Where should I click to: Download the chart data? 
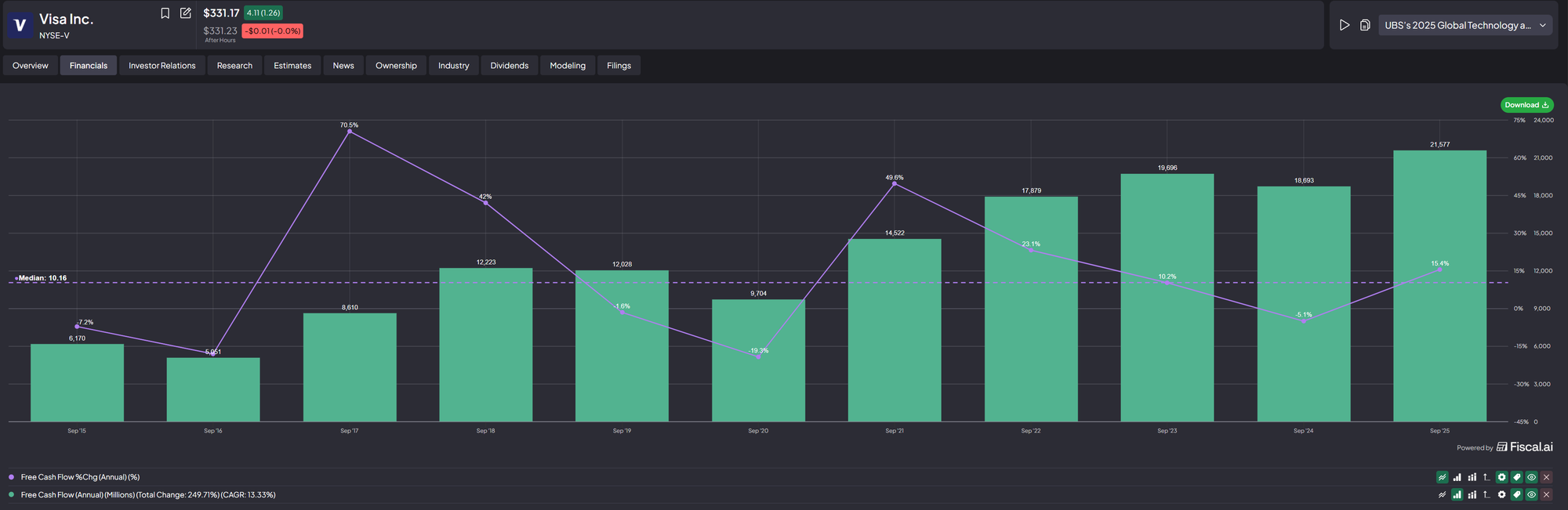tap(1526, 105)
